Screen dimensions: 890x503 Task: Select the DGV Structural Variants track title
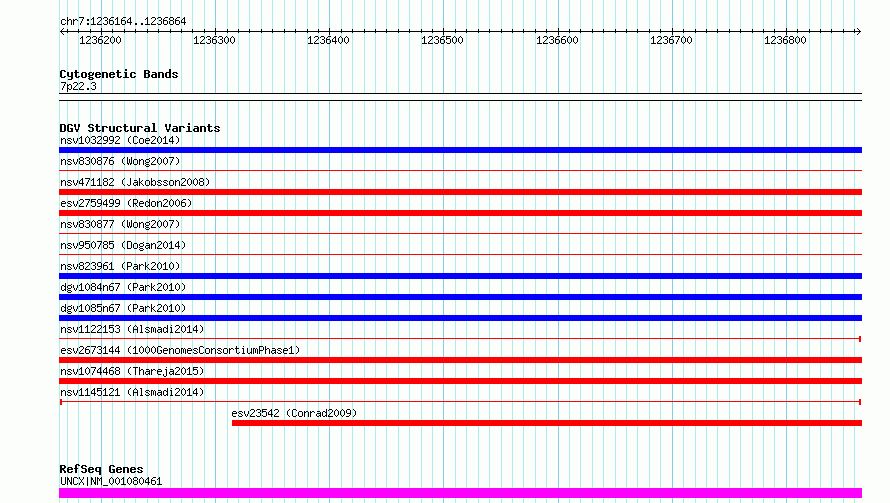coord(140,128)
